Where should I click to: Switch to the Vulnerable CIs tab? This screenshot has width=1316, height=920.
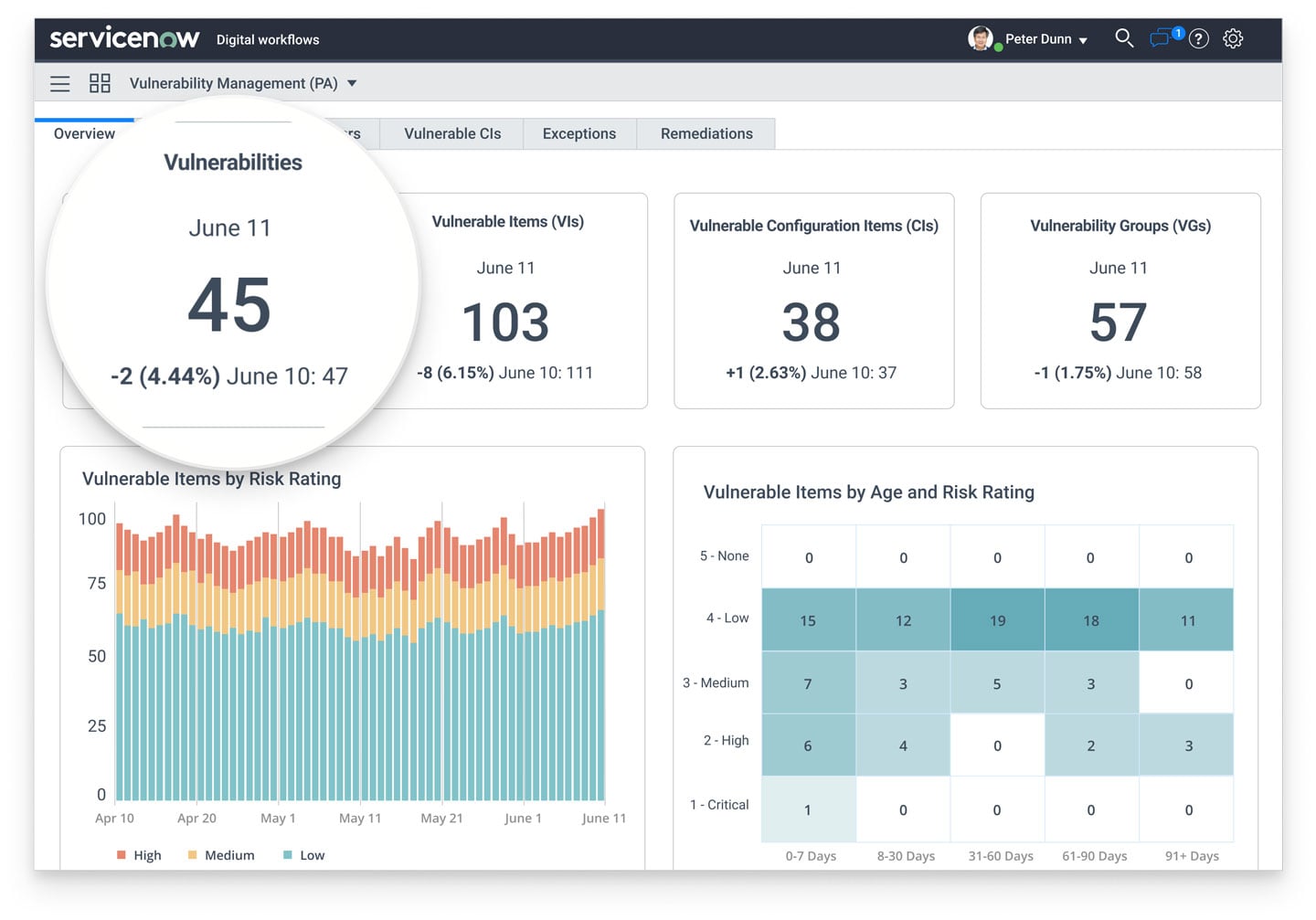[452, 133]
